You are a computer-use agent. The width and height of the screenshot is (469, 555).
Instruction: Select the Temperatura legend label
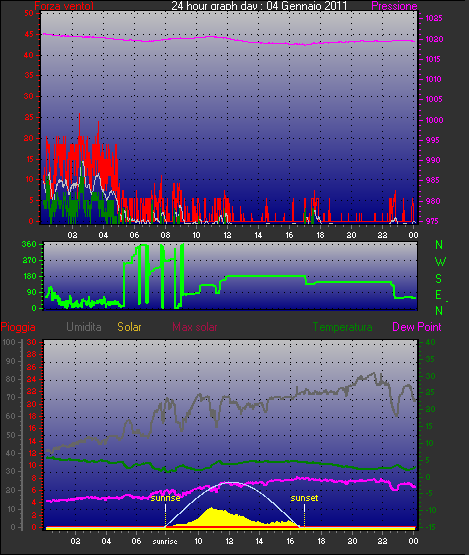[342, 327]
